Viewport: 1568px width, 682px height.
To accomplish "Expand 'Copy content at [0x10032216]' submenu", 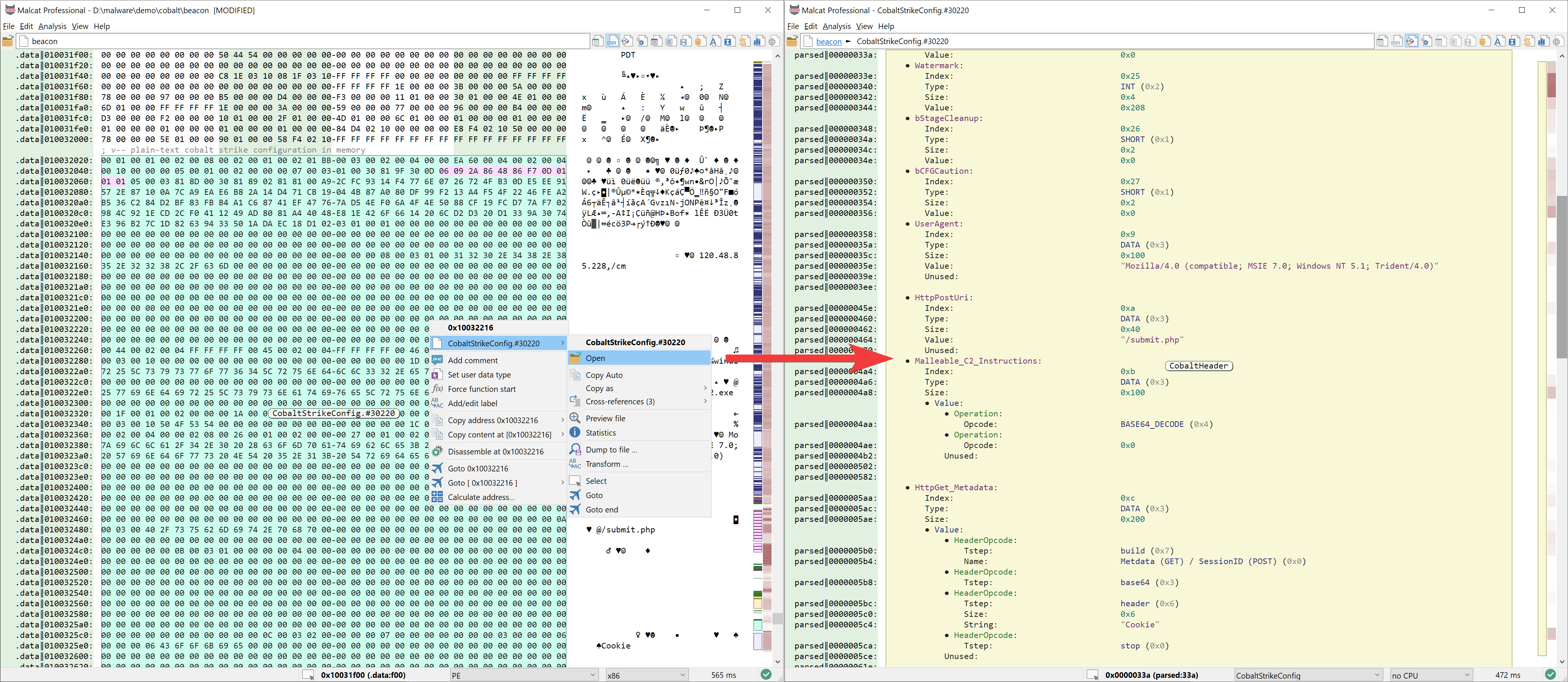I will point(498,435).
